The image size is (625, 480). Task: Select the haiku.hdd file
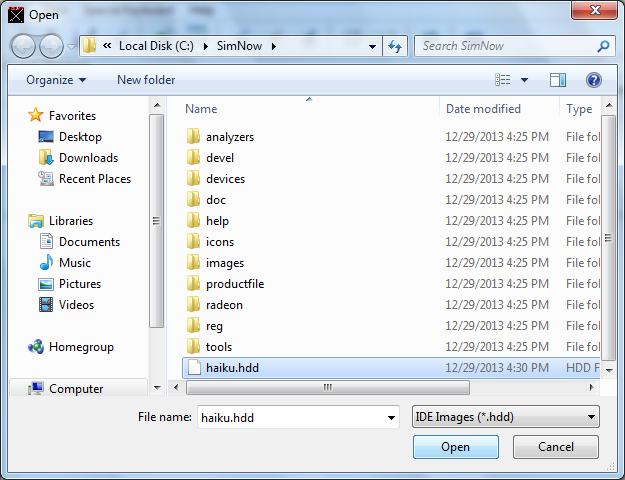(x=232, y=368)
